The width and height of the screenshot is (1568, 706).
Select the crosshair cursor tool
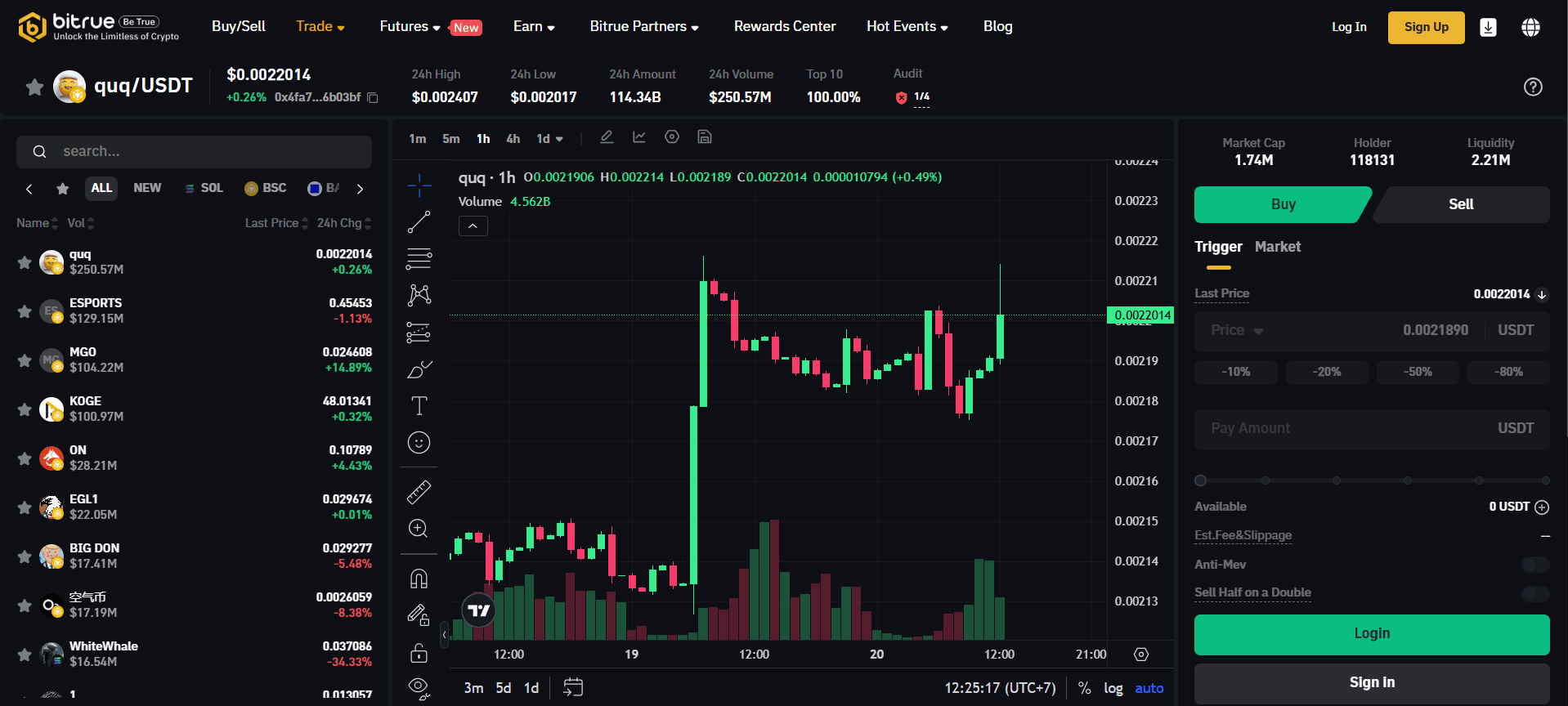pyautogui.click(x=419, y=185)
